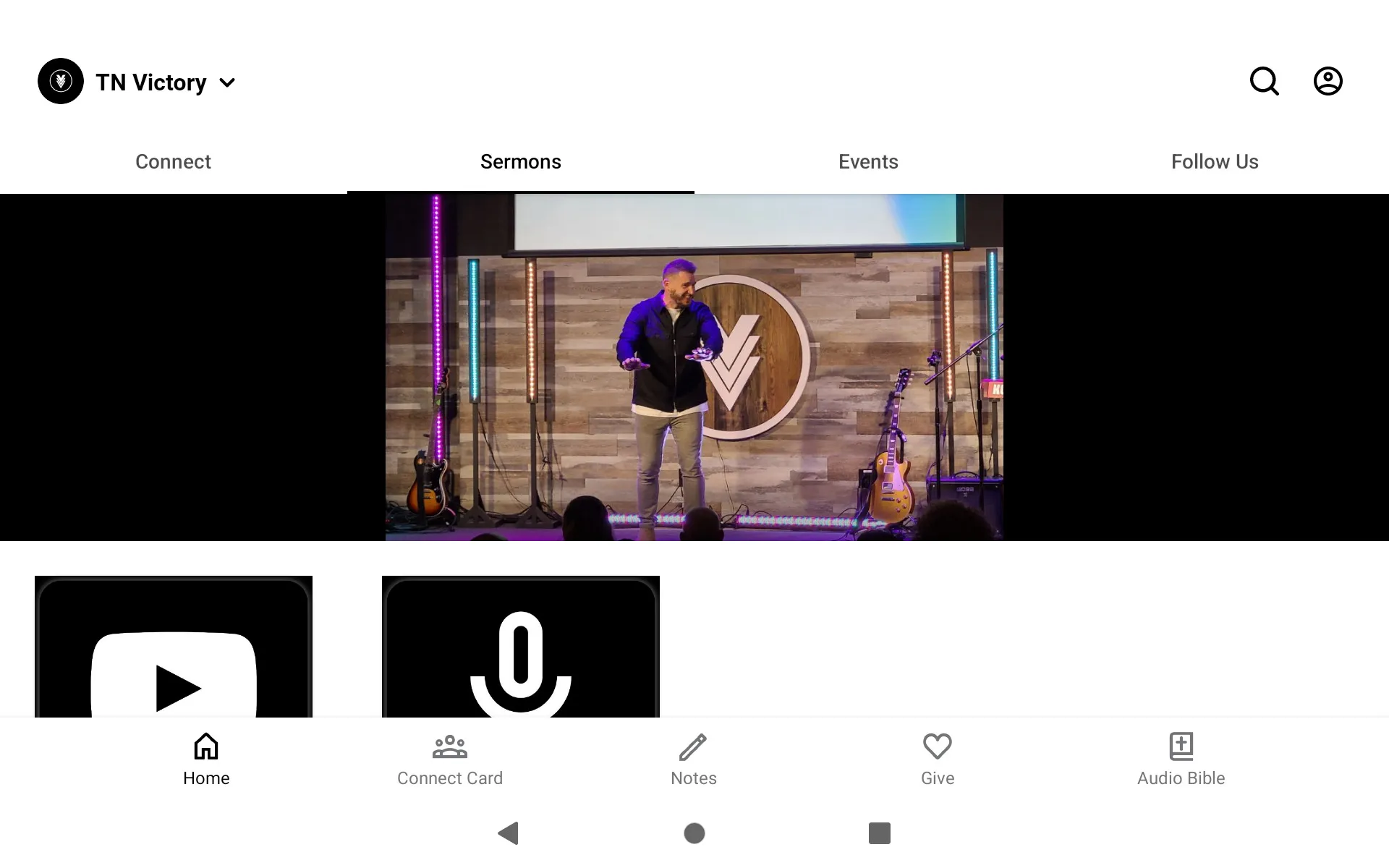Press the back navigation button
Viewport: 1389px width, 868px height.
click(x=509, y=833)
